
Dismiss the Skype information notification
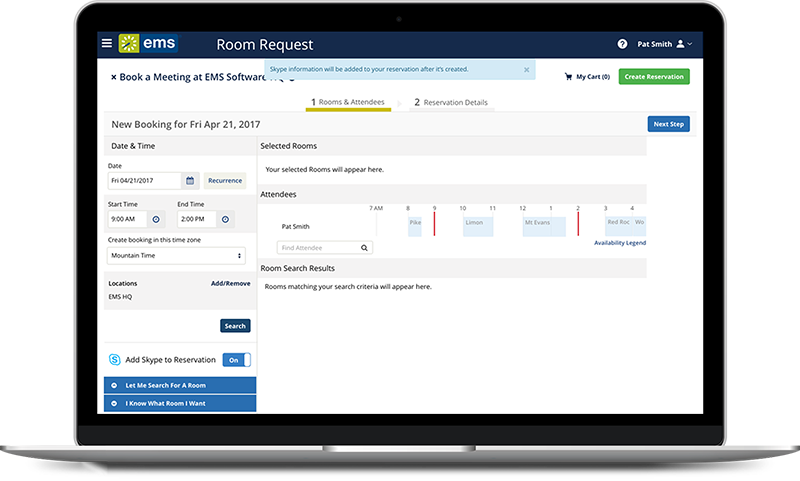[527, 70]
